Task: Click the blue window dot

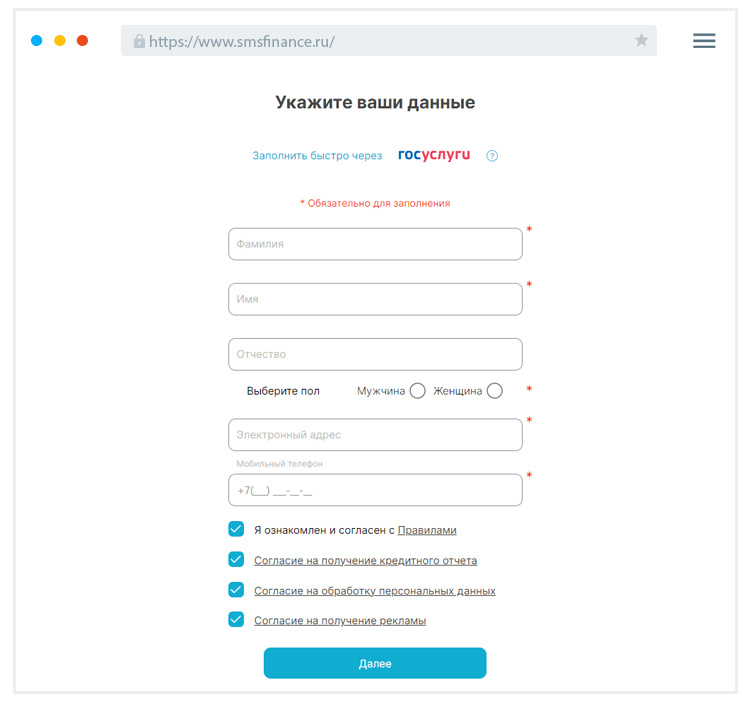Action: click(37, 41)
